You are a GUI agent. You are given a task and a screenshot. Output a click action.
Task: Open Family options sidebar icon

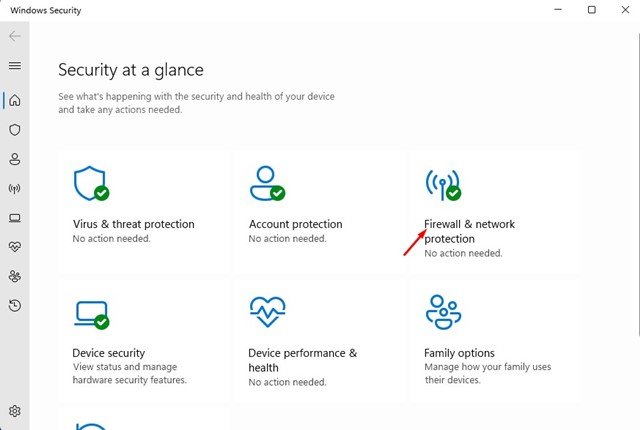(15, 276)
